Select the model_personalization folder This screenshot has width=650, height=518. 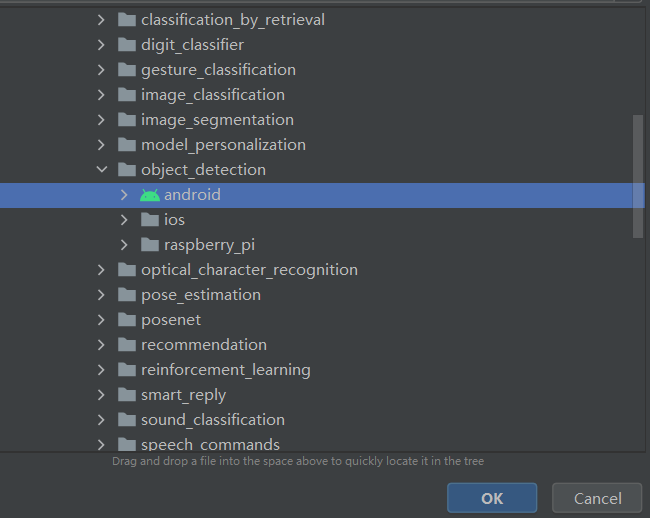[x=223, y=145]
